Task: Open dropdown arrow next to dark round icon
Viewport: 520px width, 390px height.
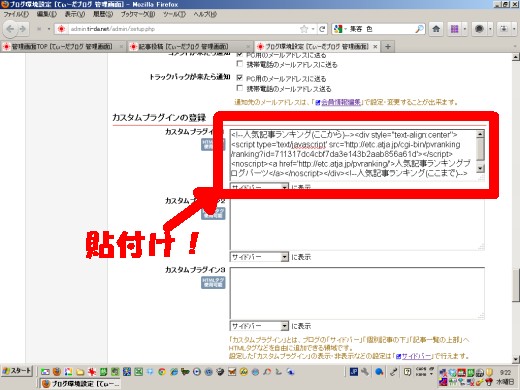Action: click(490, 29)
